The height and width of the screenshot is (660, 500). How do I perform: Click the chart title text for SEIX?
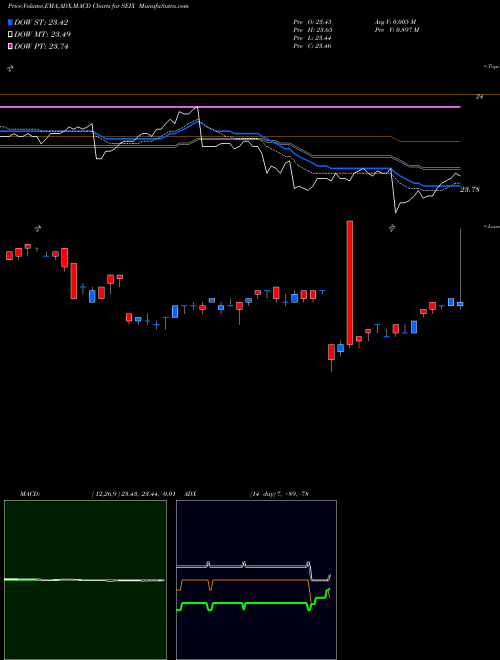coord(98,6)
